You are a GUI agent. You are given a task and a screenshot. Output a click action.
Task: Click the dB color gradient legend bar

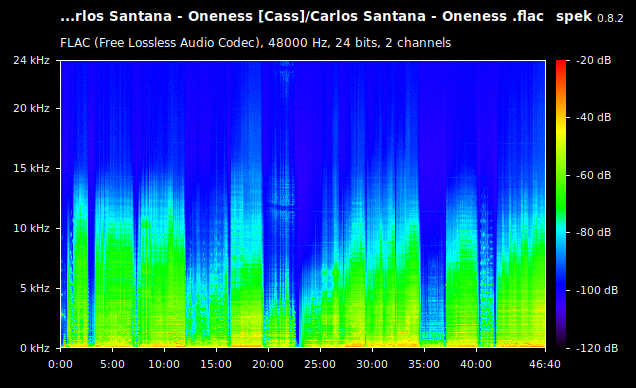pyautogui.click(x=561, y=204)
